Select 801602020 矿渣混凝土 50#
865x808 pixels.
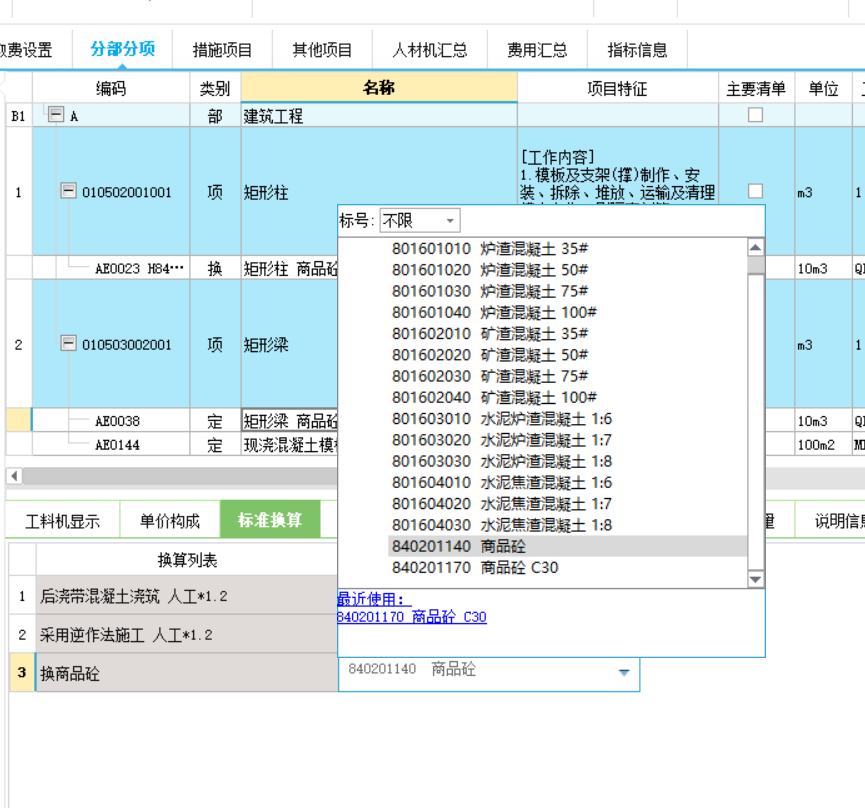pos(567,355)
